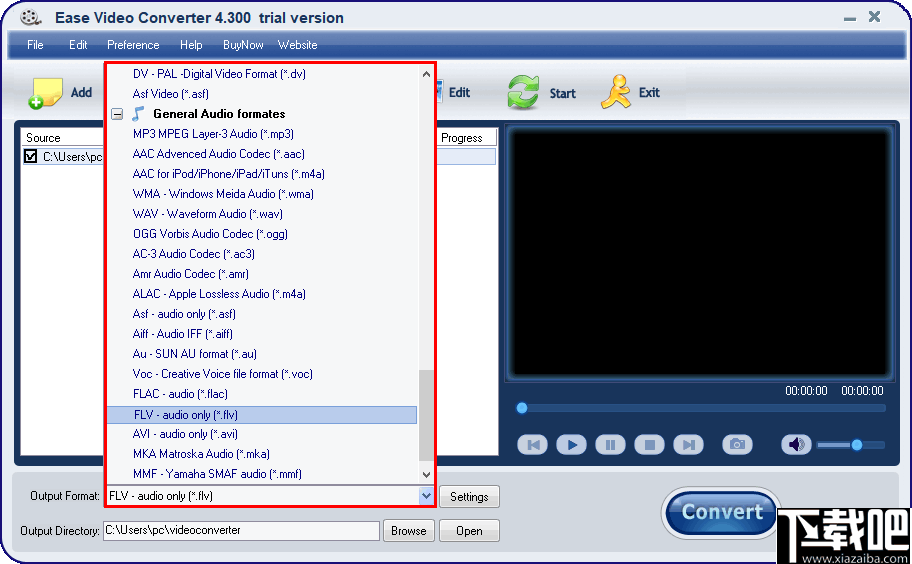Open the Output Format dropdown arrow
This screenshot has height=564, width=912.
[426, 496]
